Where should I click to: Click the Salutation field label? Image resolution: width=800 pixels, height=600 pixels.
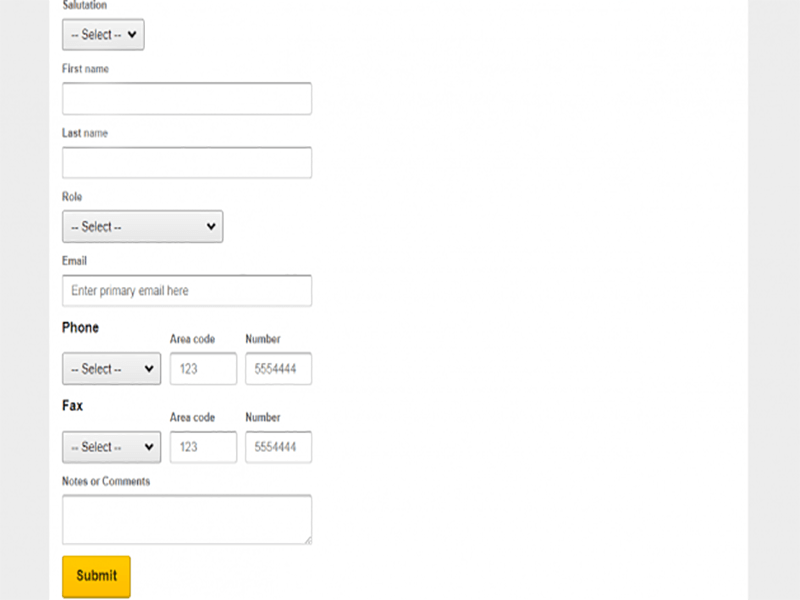85,6
